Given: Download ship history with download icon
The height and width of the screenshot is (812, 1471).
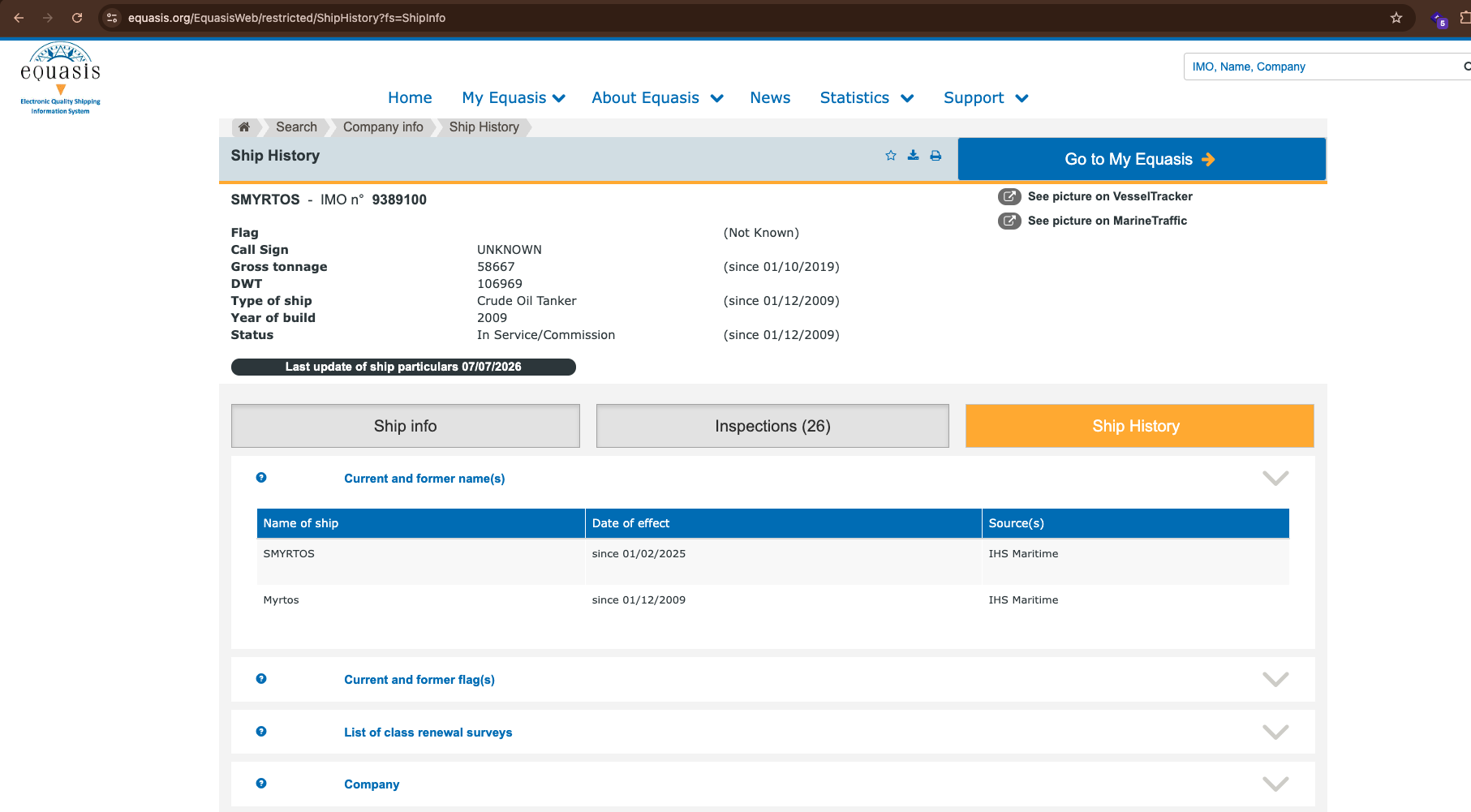Looking at the screenshot, I should point(913,155).
